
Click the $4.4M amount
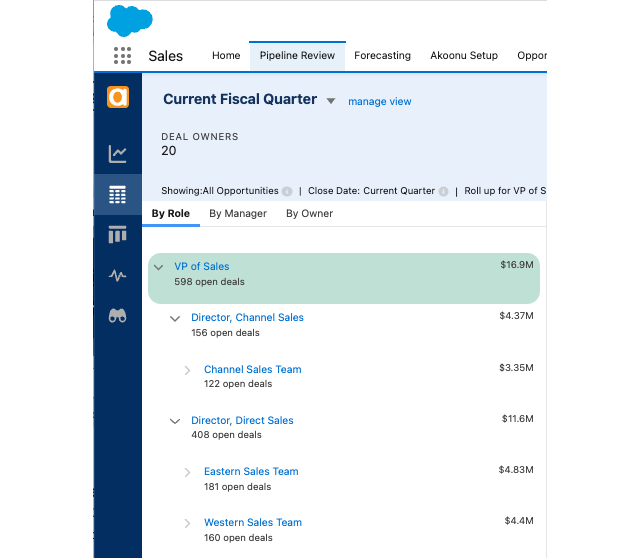point(519,521)
